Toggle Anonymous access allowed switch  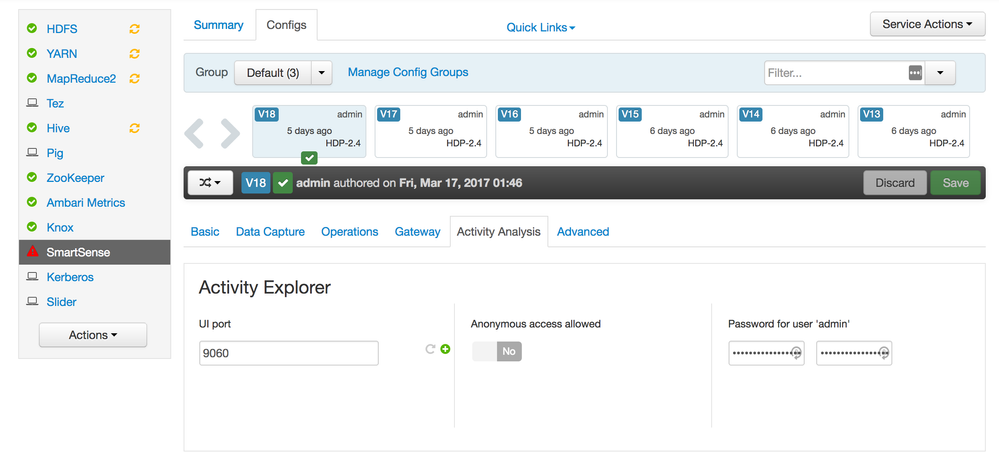[497, 351]
